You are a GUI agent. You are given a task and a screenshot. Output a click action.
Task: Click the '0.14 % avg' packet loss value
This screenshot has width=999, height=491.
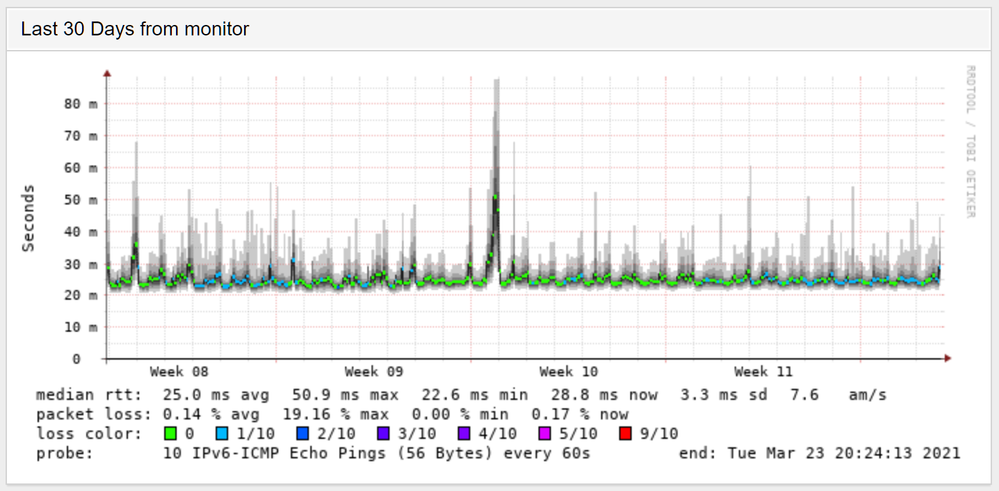click(x=211, y=415)
